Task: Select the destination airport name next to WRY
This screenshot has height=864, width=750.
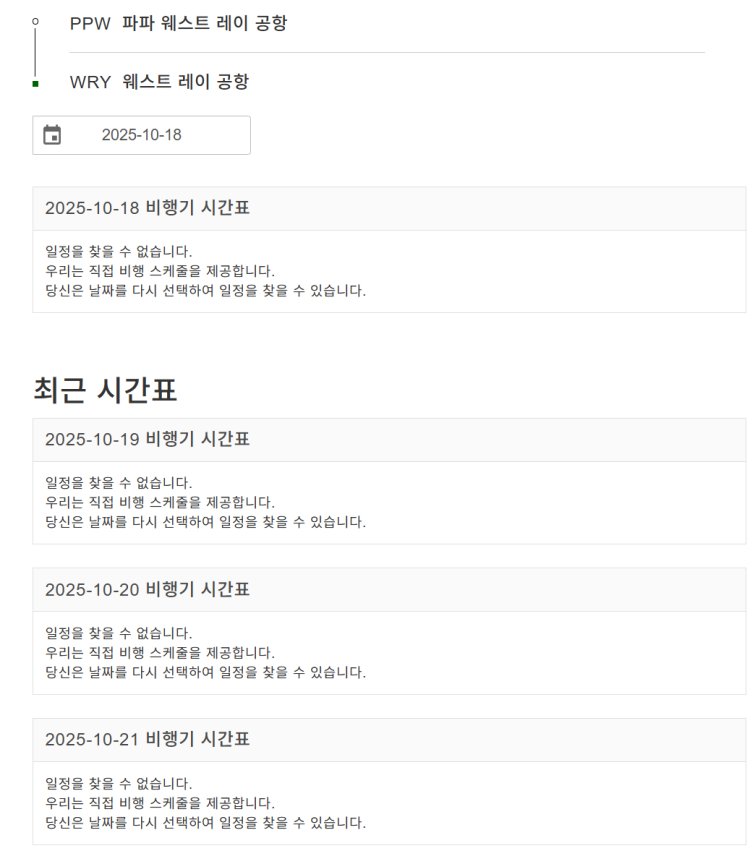Action: pos(185,82)
